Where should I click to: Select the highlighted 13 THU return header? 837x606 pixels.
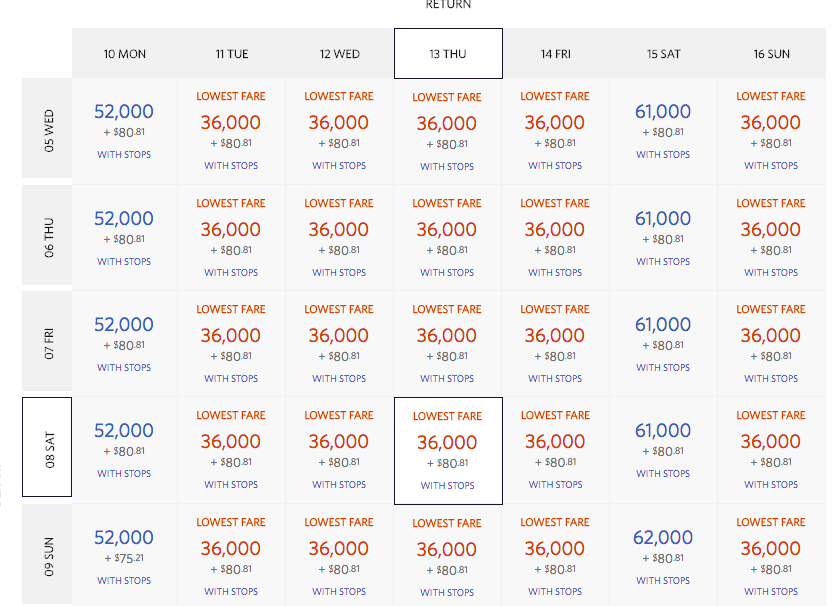click(x=448, y=54)
